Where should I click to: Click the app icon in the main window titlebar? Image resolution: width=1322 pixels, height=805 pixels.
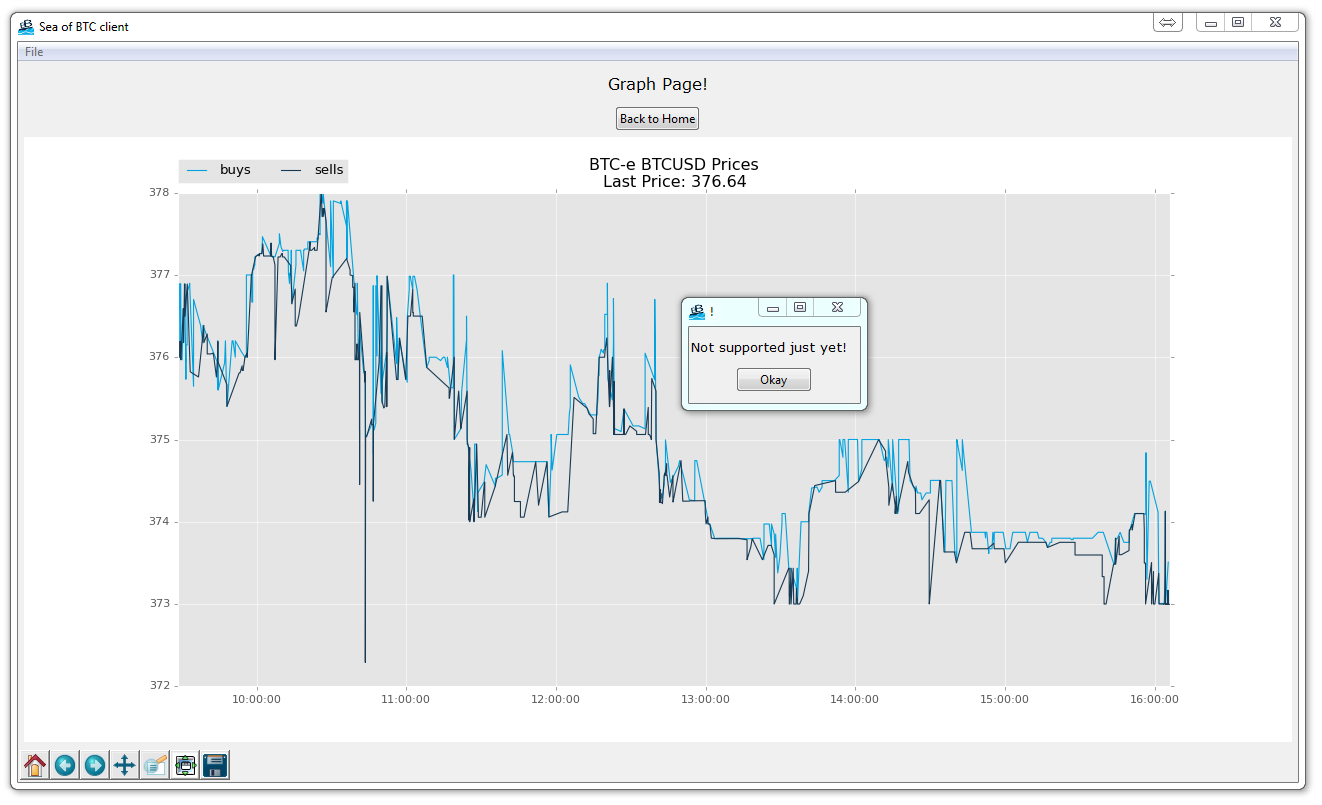click(25, 26)
